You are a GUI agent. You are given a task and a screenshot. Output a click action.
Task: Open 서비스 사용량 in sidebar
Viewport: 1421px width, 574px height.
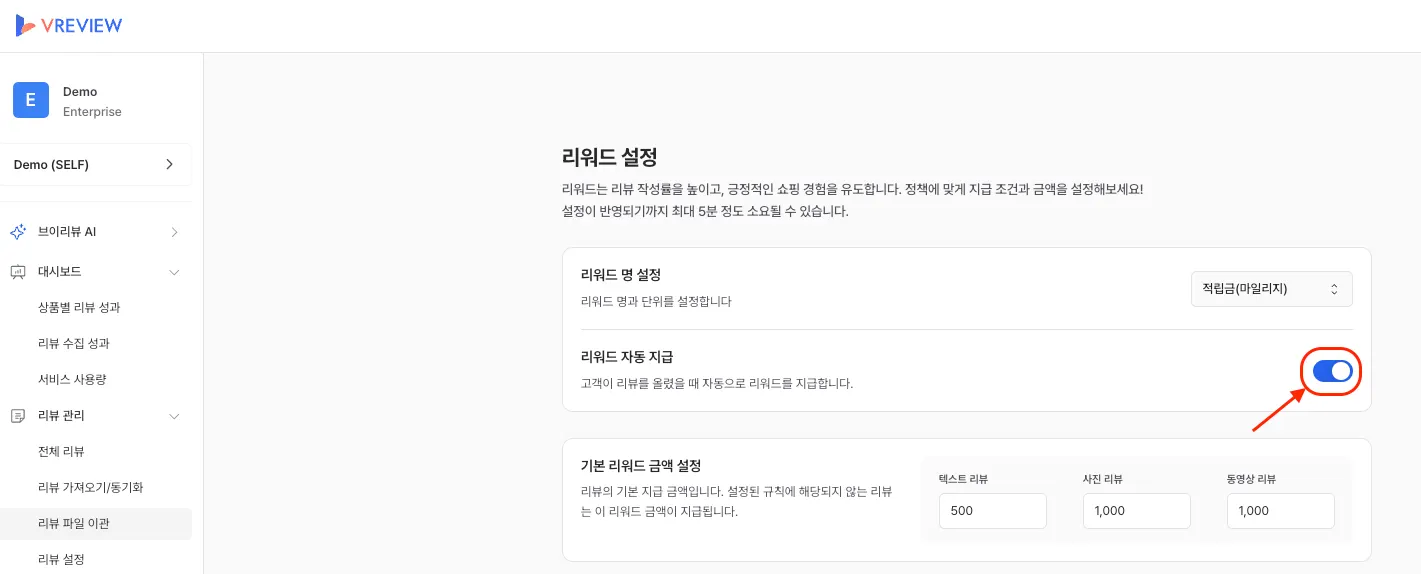[x=72, y=380]
